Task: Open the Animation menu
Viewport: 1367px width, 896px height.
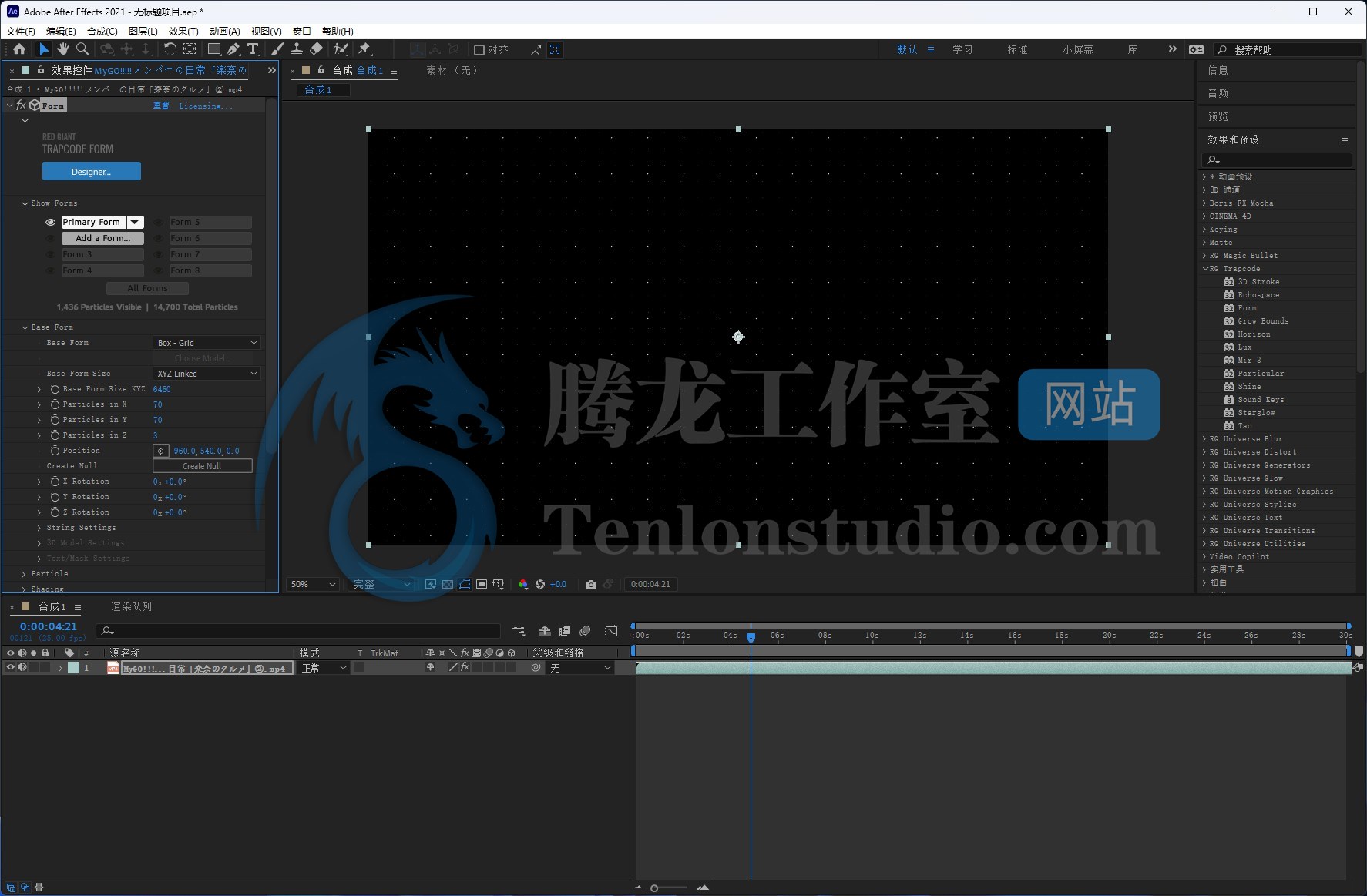Action: 224,31
